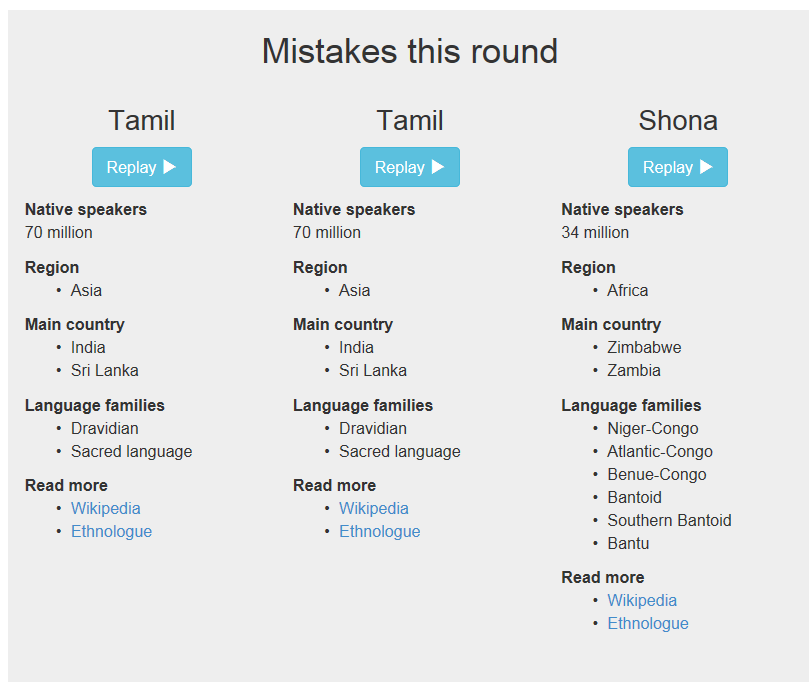
Task: Click play triangle in first Tamil Replay button
Action: pos(170,167)
